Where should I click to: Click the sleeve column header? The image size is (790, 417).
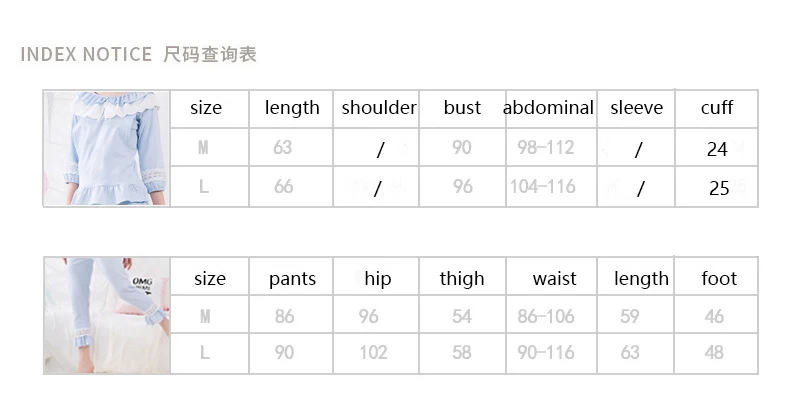coord(636,108)
